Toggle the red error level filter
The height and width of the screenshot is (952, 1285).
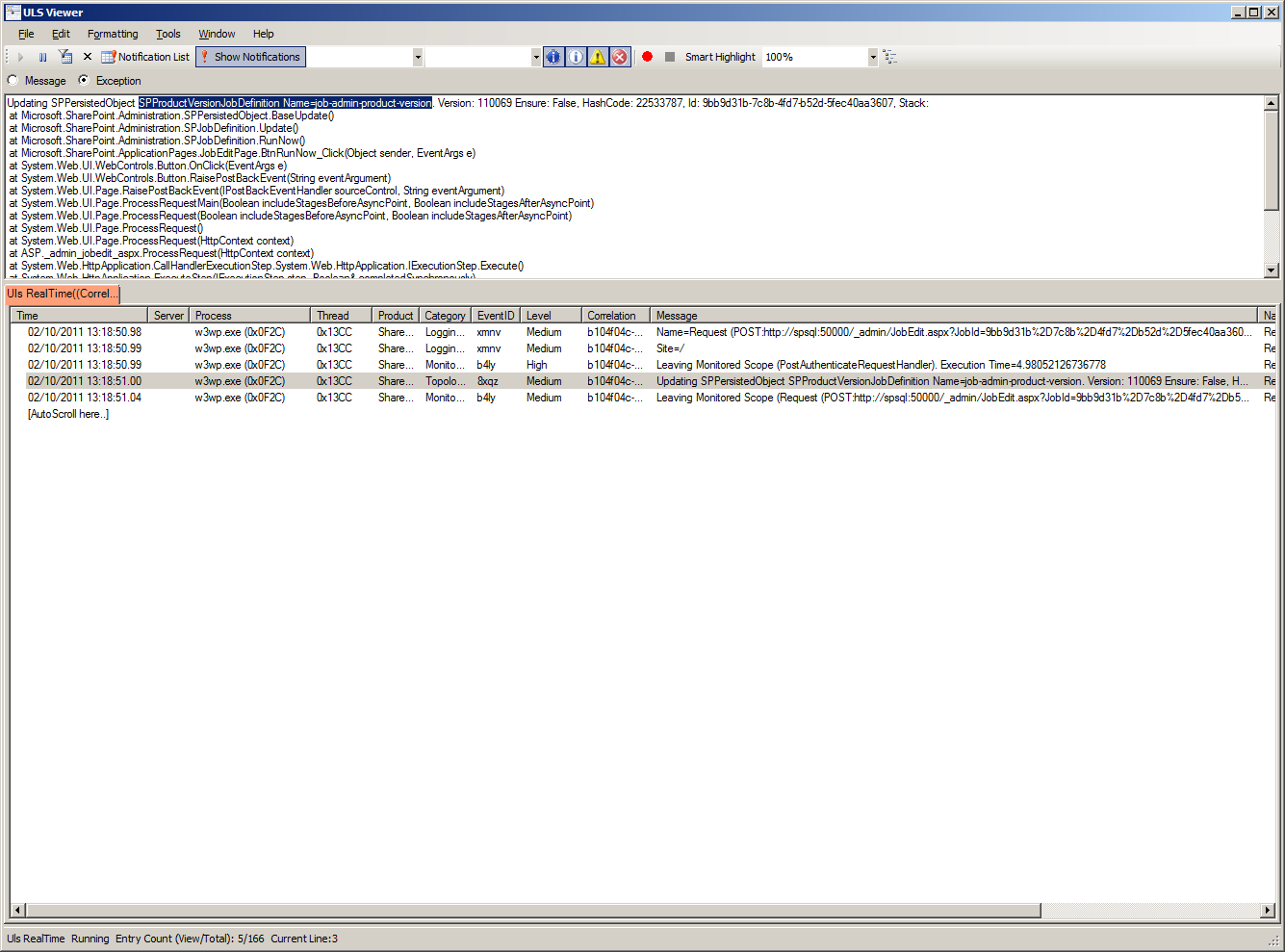(x=620, y=57)
